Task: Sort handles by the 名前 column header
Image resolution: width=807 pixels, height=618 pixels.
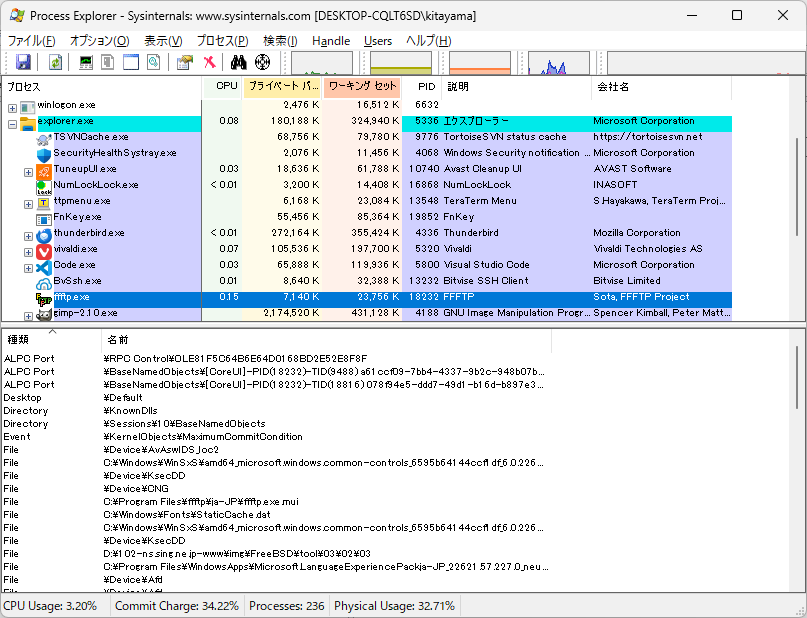Action: click(326, 340)
